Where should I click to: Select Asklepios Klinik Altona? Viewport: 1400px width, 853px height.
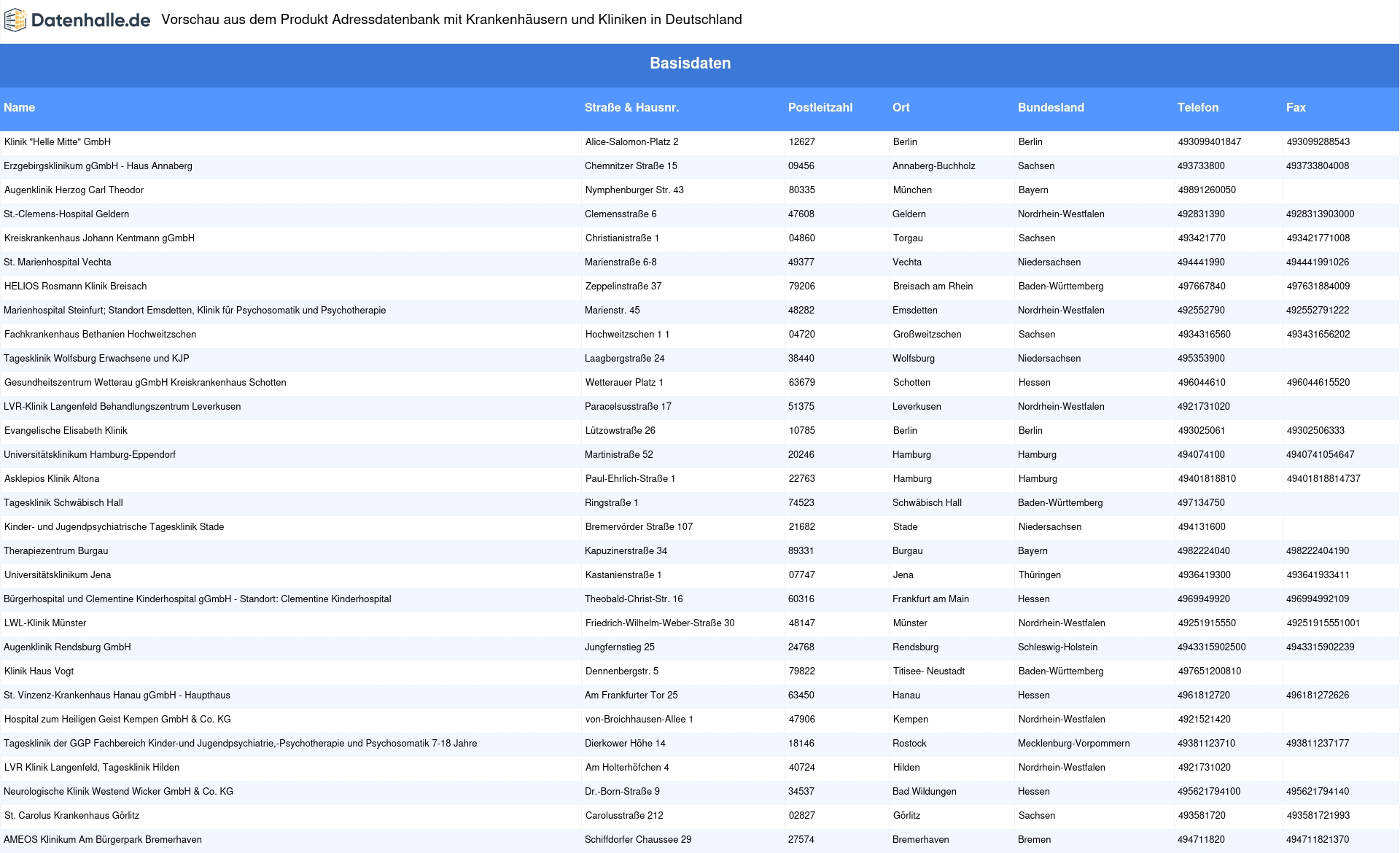52,479
